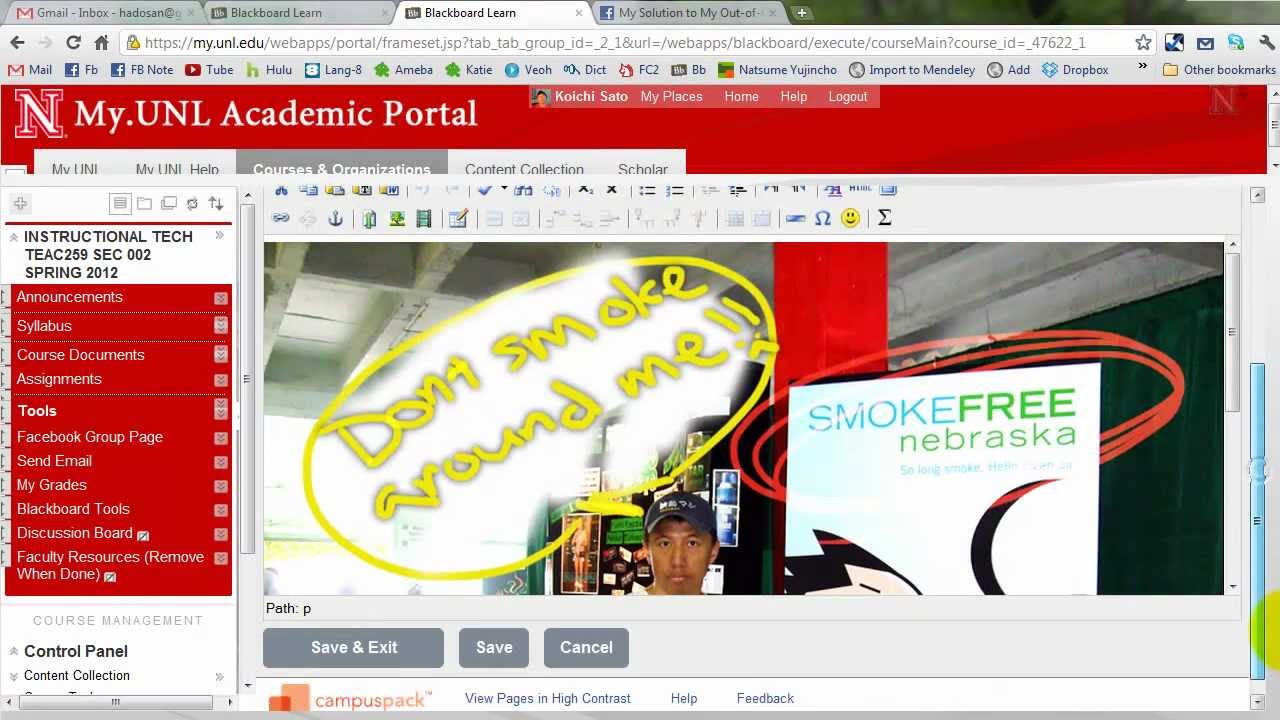Open Syllabus options chevron
This screenshot has width=1280, height=720.
tap(220, 326)
